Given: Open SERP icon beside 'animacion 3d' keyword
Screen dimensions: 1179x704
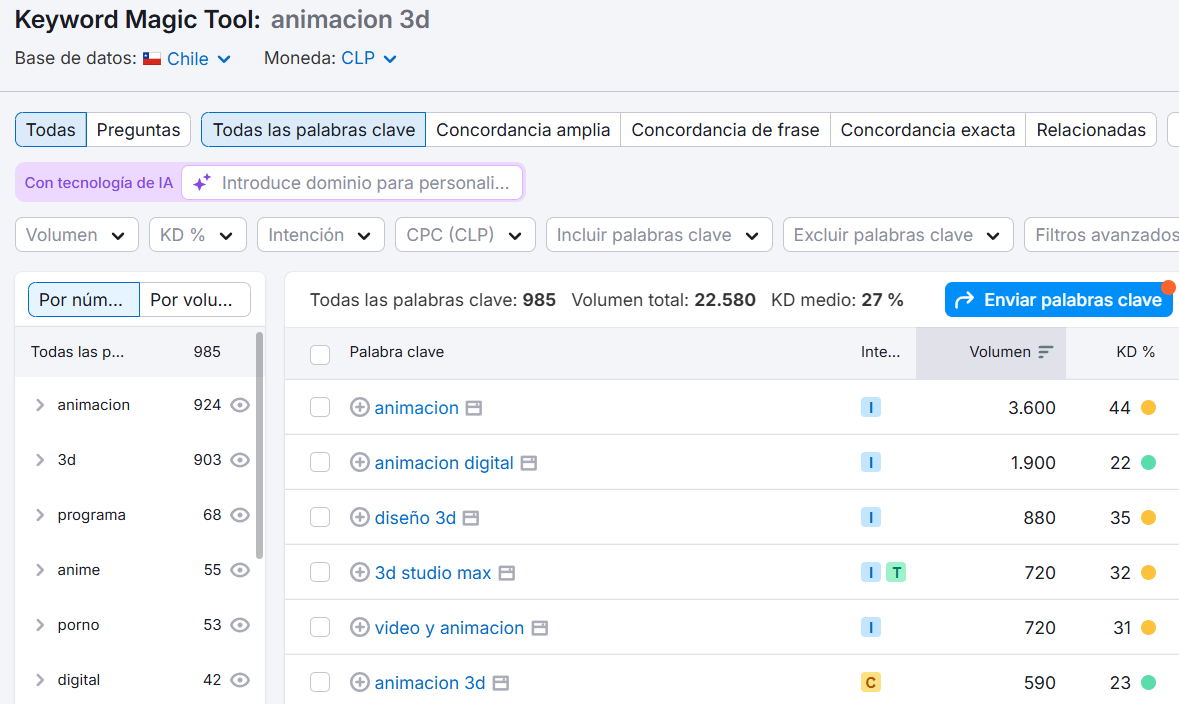Looking at the screenshot, I should tap(501, 683).
